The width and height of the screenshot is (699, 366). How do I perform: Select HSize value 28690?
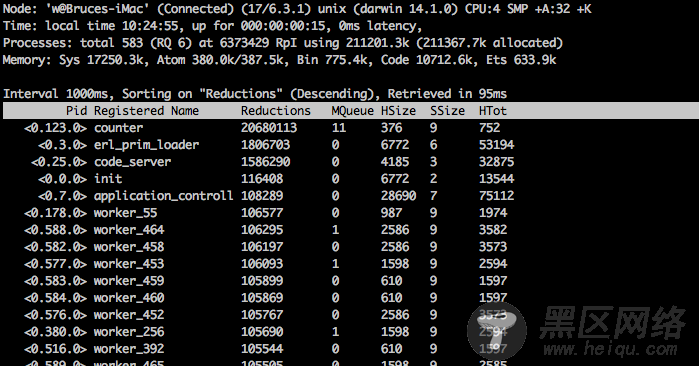pyautogui.click(x=398, y=196)
